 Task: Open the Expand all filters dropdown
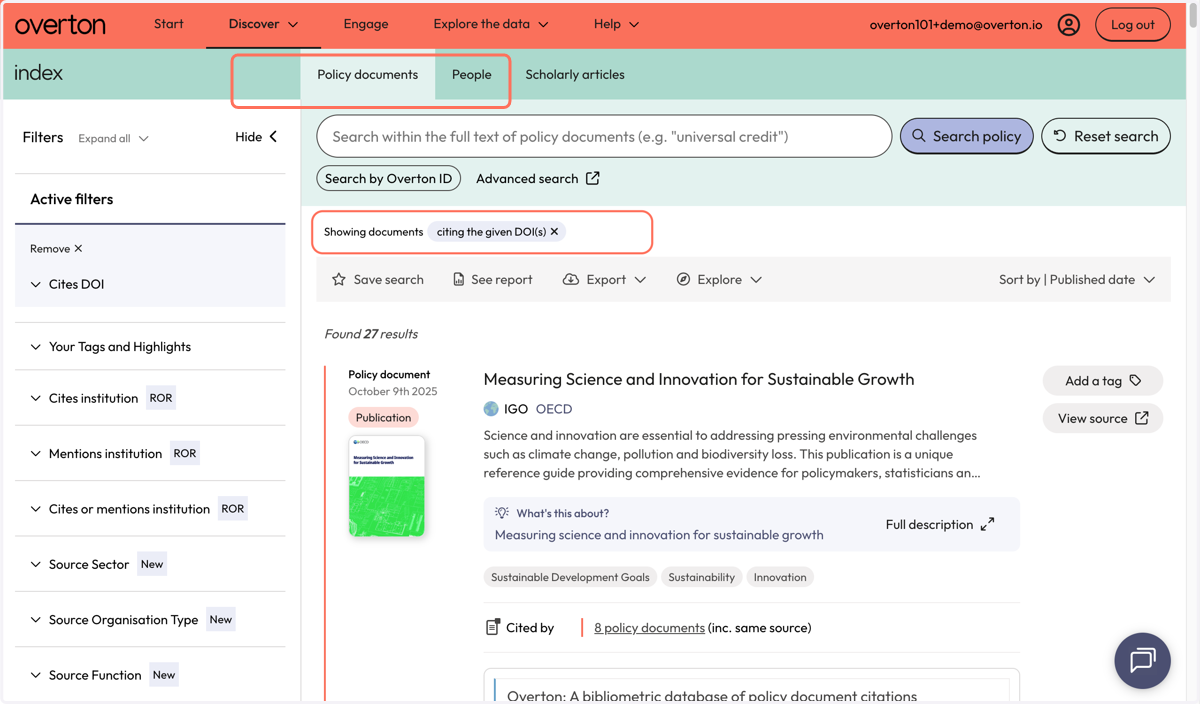click(x=113, y=138)
